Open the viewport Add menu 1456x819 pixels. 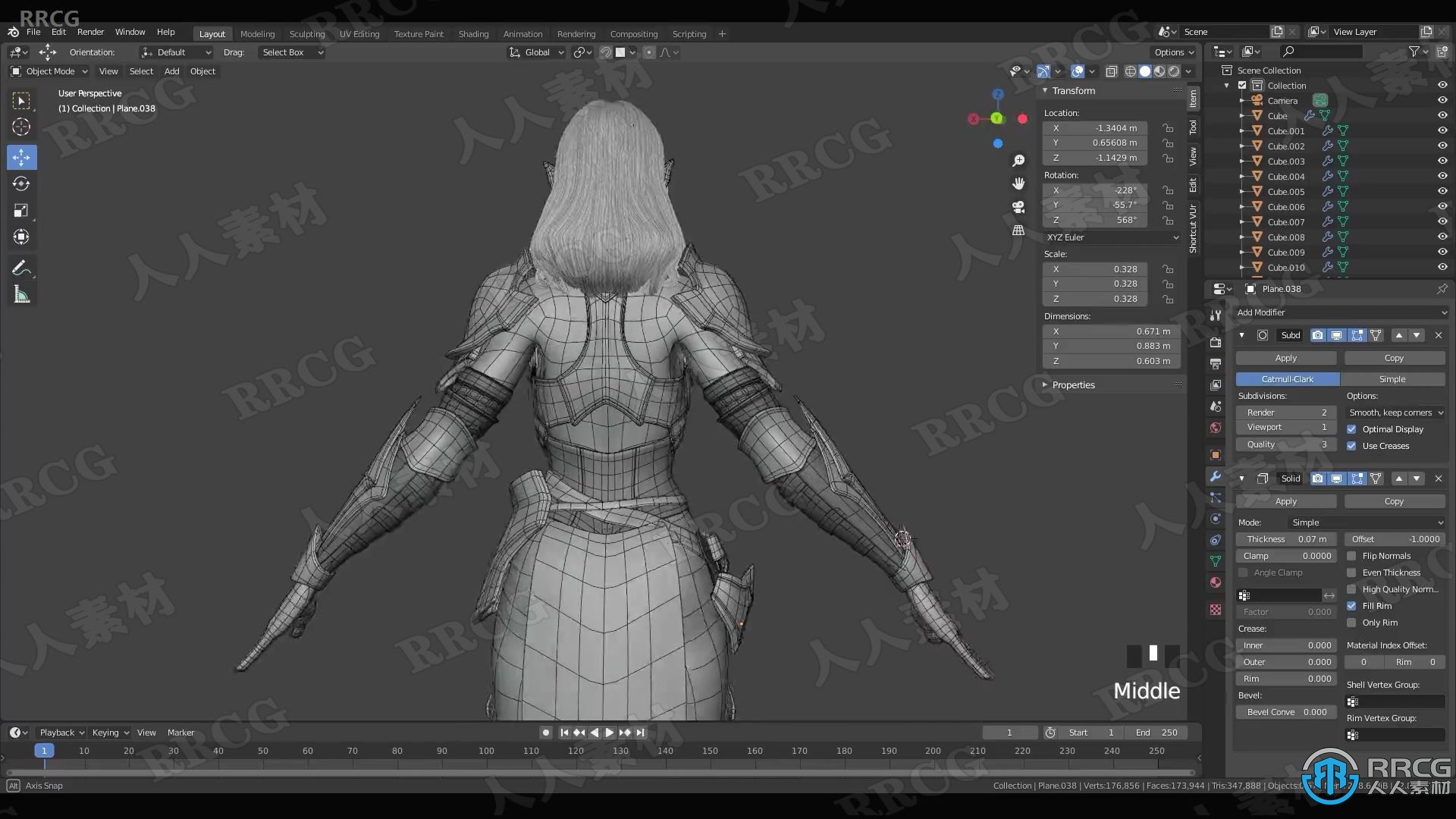pyautogui.click(x=172, y=71)
